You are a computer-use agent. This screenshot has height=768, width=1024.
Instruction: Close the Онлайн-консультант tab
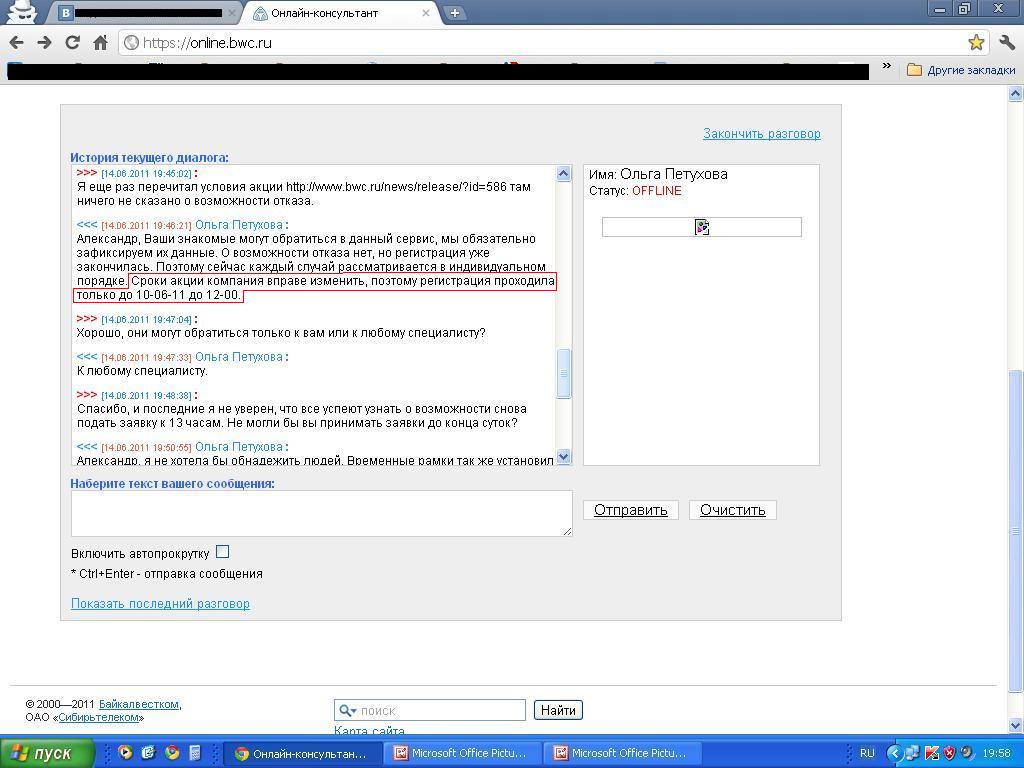click(425, 13)
